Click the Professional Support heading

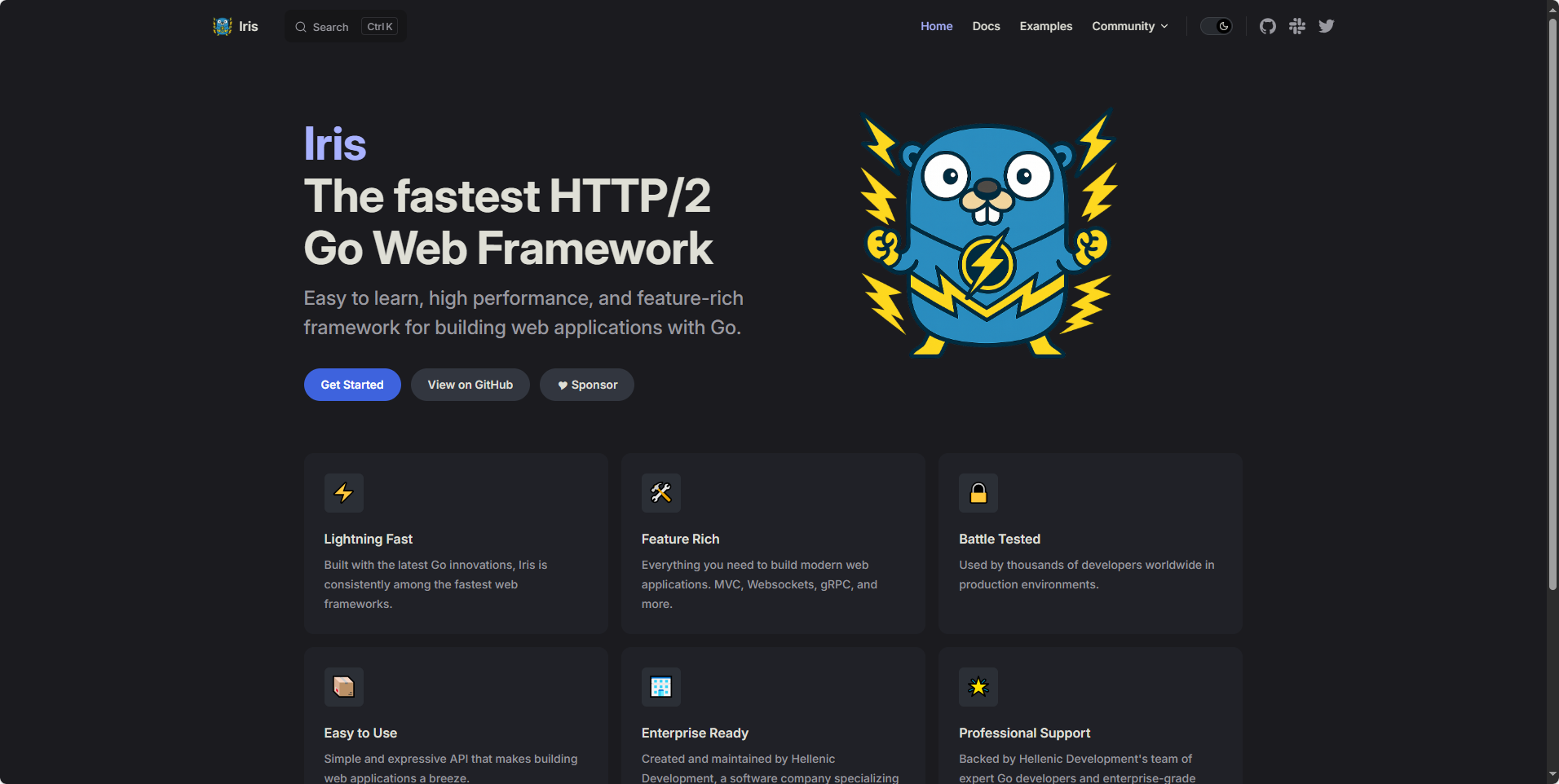click(x=1024, y=733)
